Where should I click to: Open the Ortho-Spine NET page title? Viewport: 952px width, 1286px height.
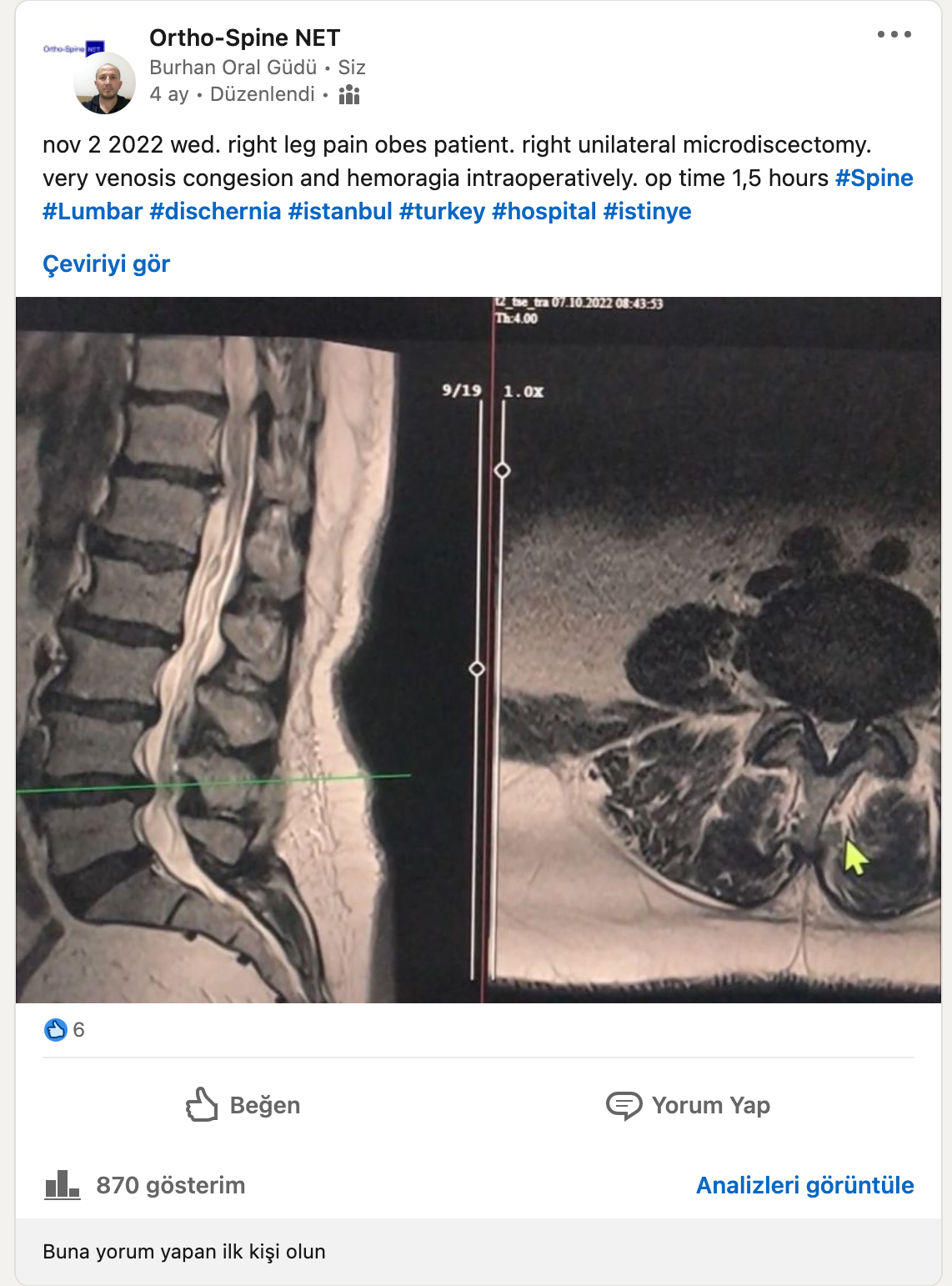244,38
